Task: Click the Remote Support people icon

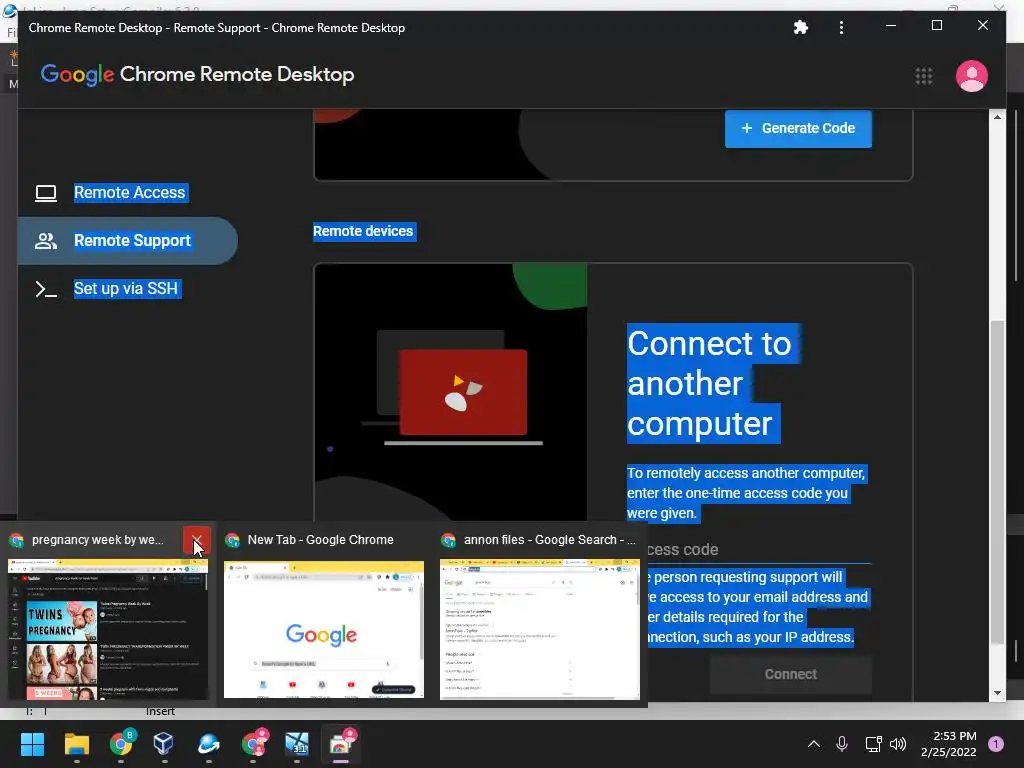Action: pos(46,241)
